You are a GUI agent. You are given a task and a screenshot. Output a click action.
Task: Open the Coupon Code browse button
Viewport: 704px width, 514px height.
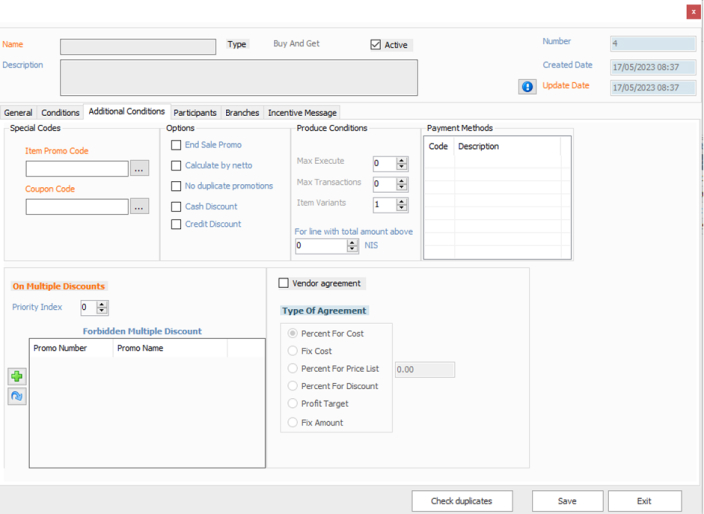139,206
